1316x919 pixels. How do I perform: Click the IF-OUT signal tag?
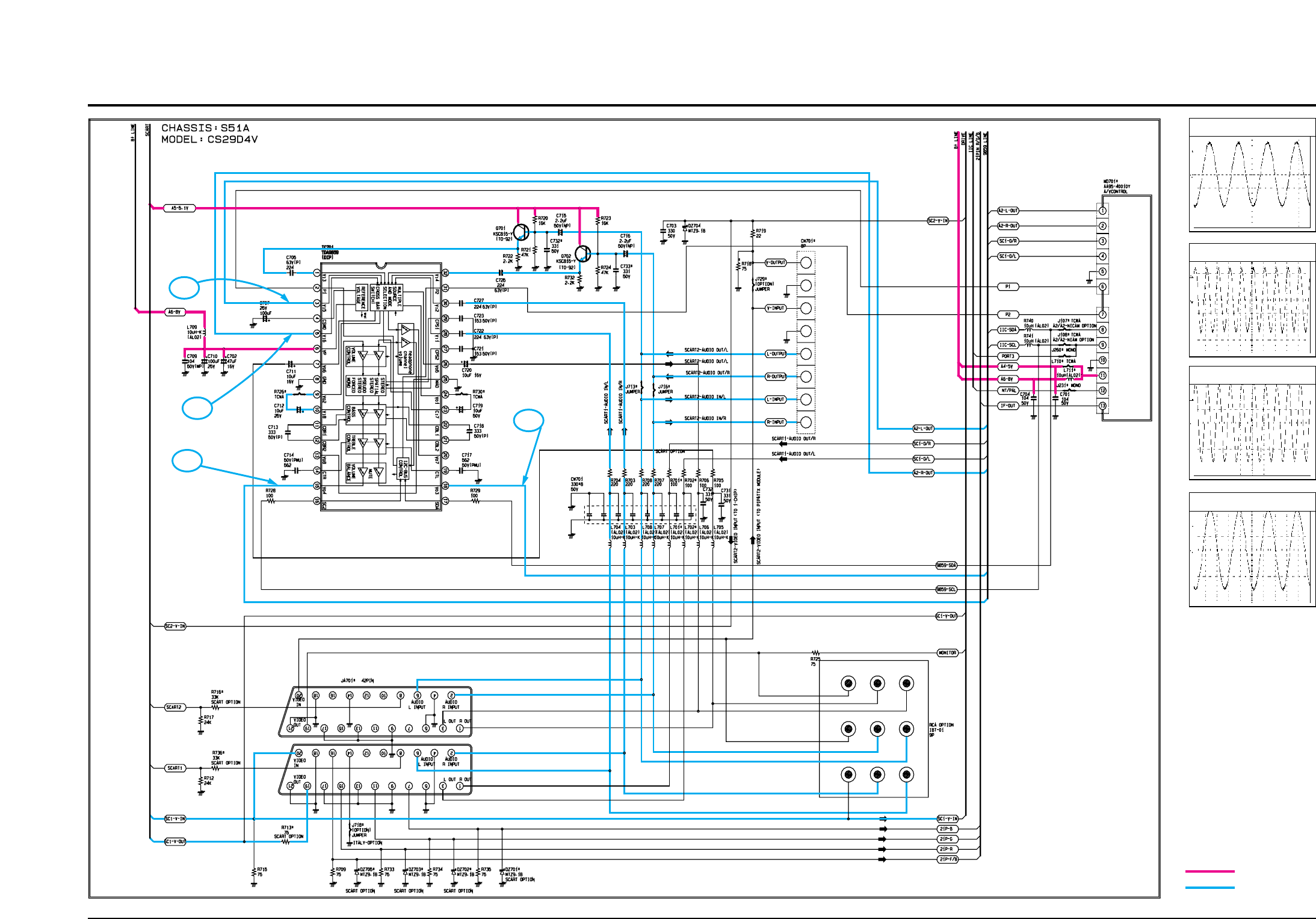coord(1008,406)
